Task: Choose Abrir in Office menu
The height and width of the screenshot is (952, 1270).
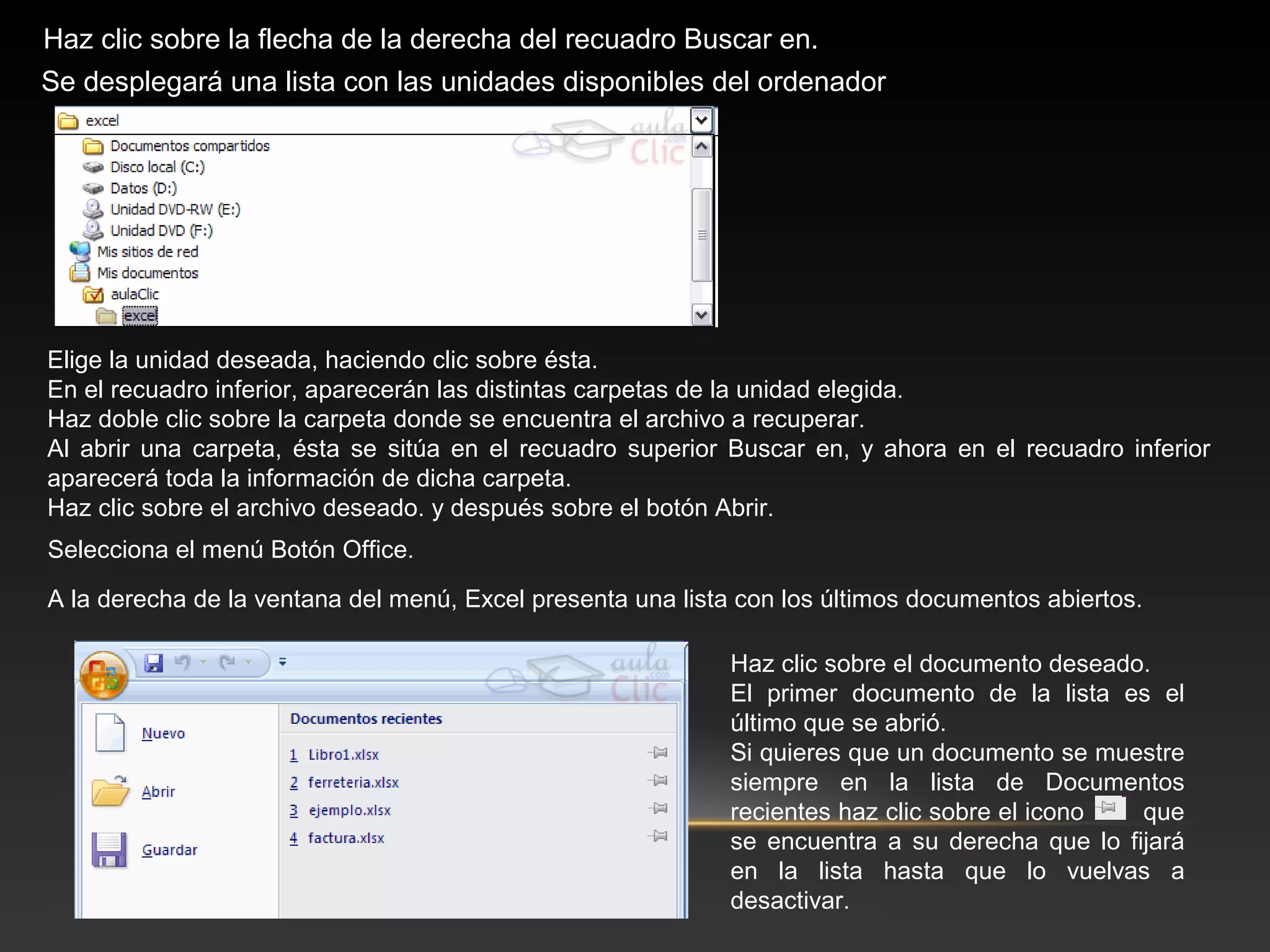Action: (x=158, y=791)
